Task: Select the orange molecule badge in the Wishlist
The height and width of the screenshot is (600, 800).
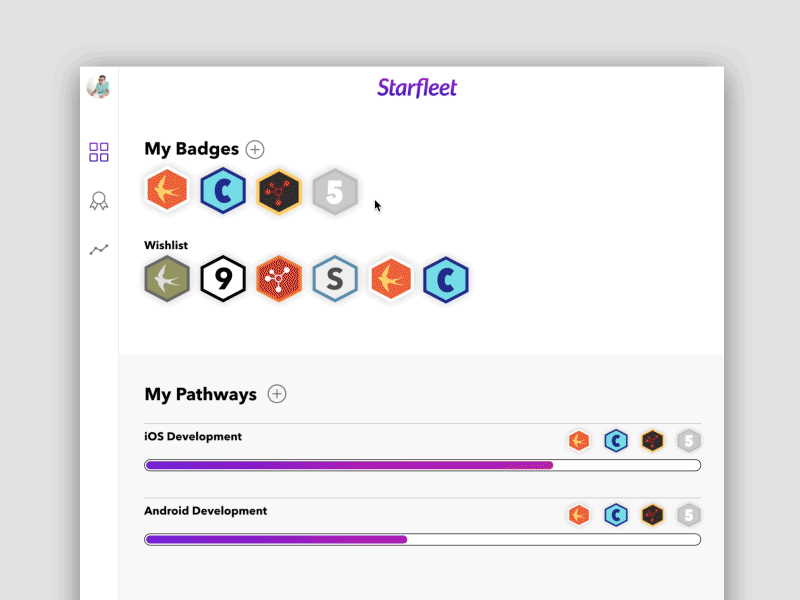Action: tap(279, 279)
